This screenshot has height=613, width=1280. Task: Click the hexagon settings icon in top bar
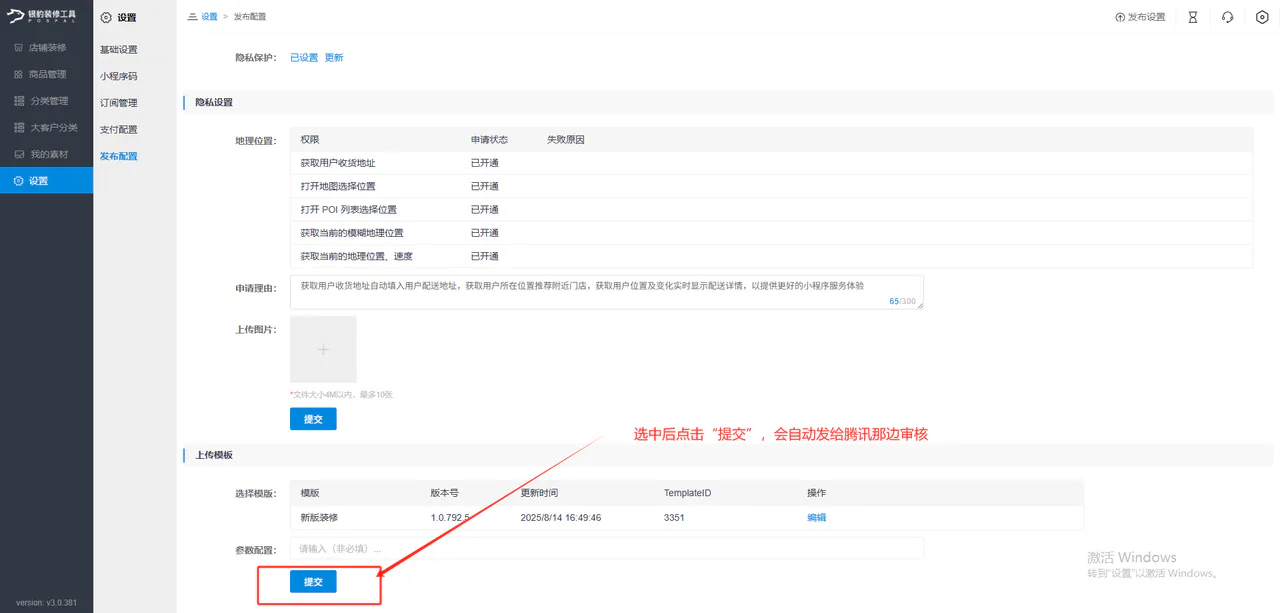1262,17
